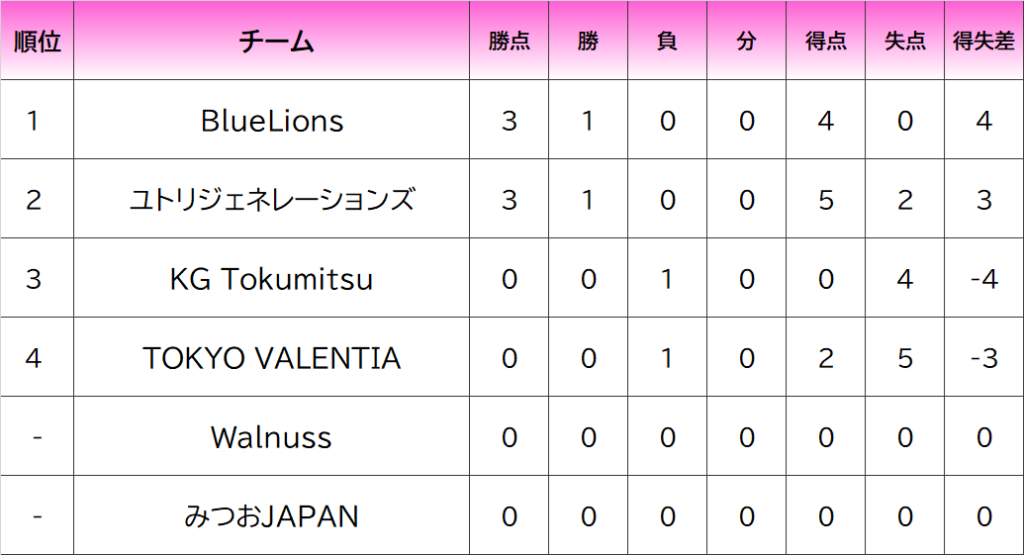Click the 失点 column header
The image size is (1024, 555).
(904, 41)
